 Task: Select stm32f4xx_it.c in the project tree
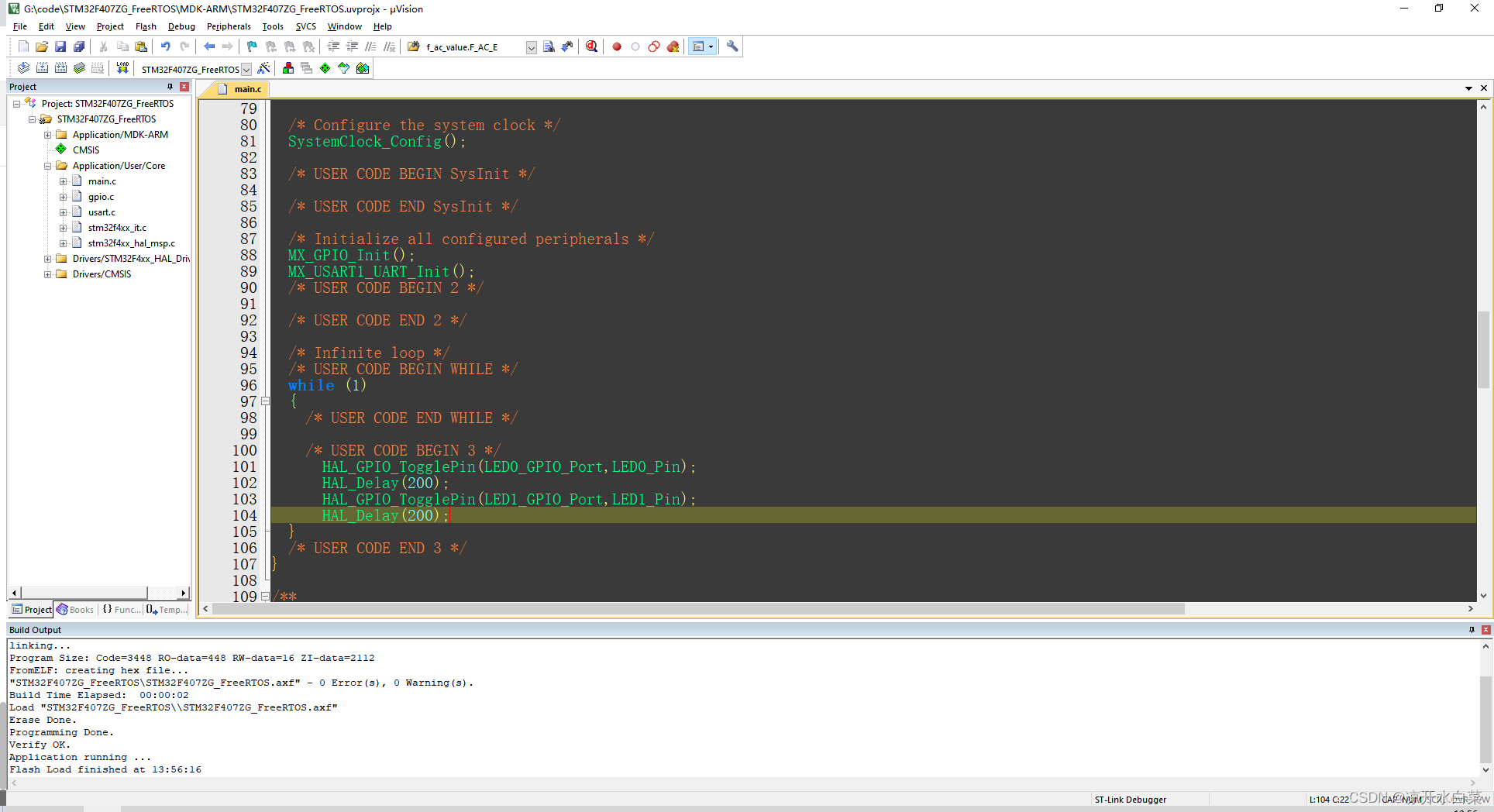coord(117,228)
